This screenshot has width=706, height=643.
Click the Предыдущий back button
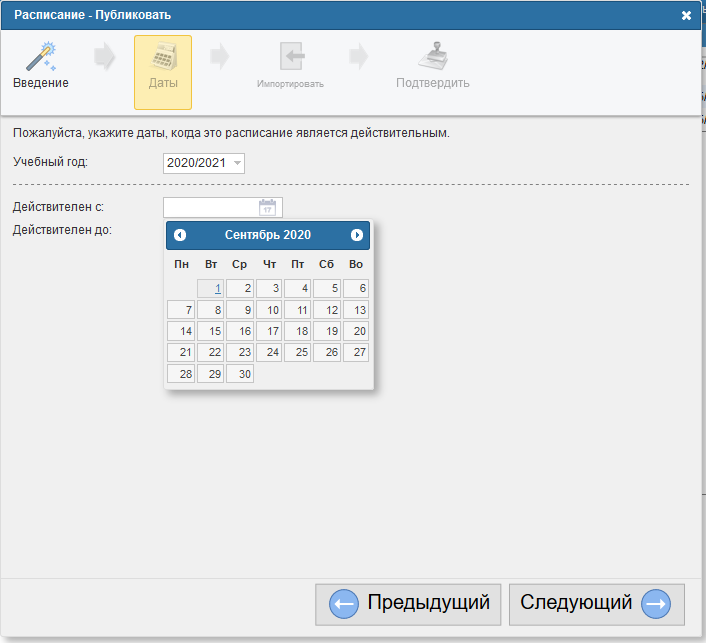408,604
